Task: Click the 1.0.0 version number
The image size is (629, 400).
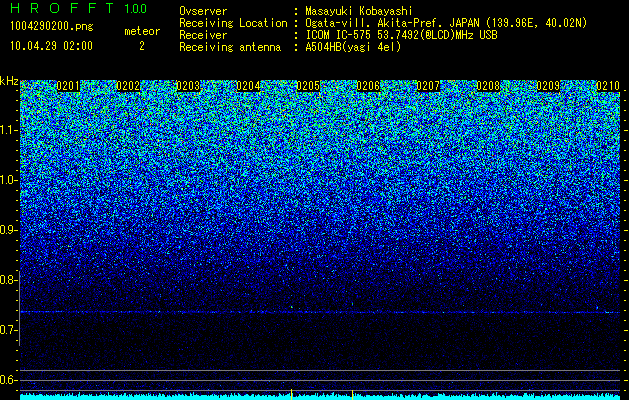Action: 136,8
